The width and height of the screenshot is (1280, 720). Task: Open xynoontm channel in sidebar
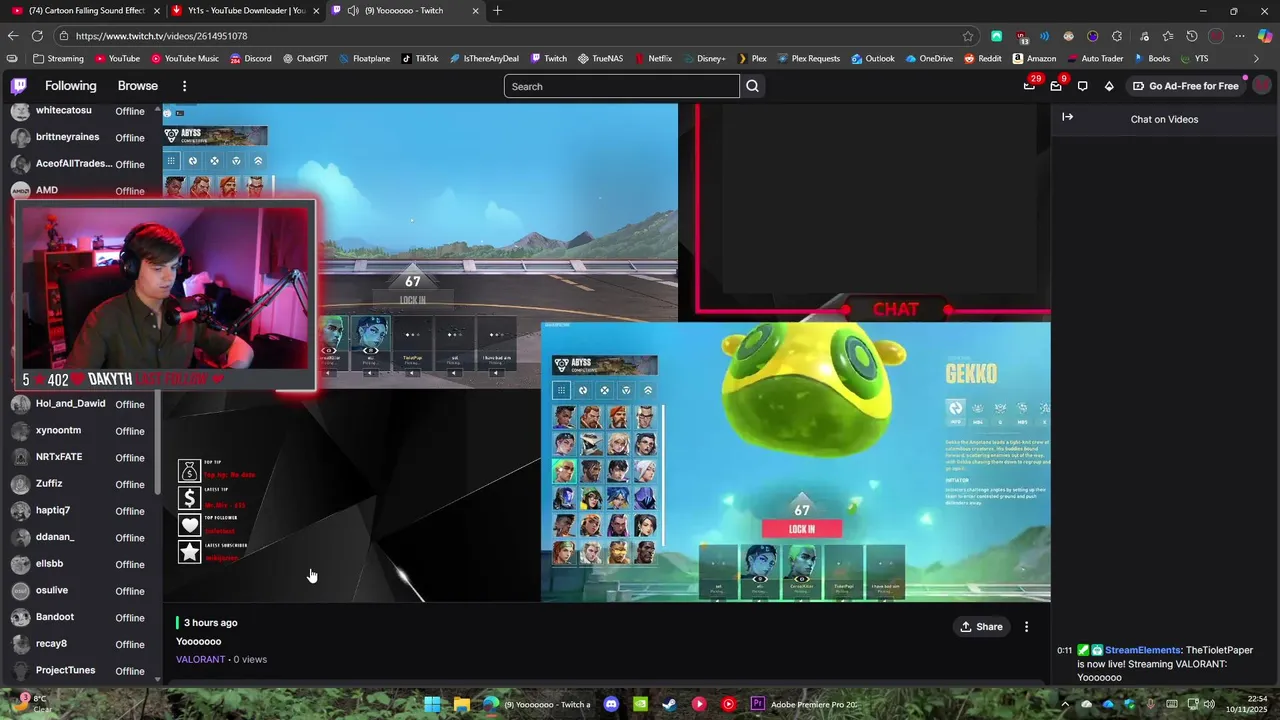[80, 430]
